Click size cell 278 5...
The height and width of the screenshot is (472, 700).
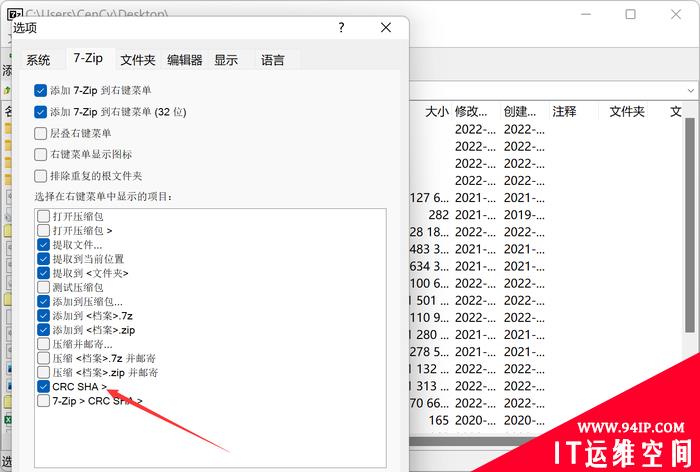tap(429, 352)
